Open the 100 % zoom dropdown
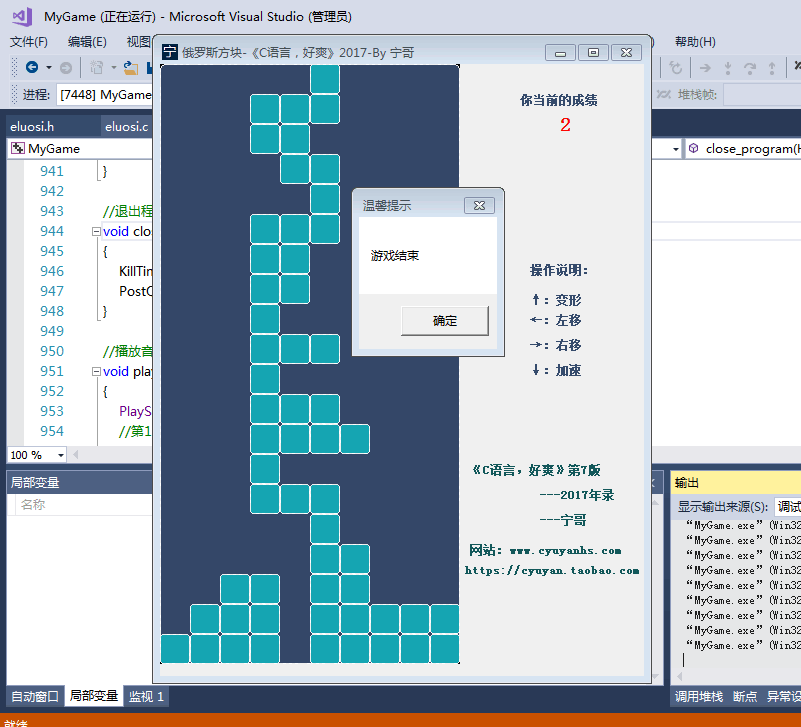The image size is (801, 727). point(61,455)
